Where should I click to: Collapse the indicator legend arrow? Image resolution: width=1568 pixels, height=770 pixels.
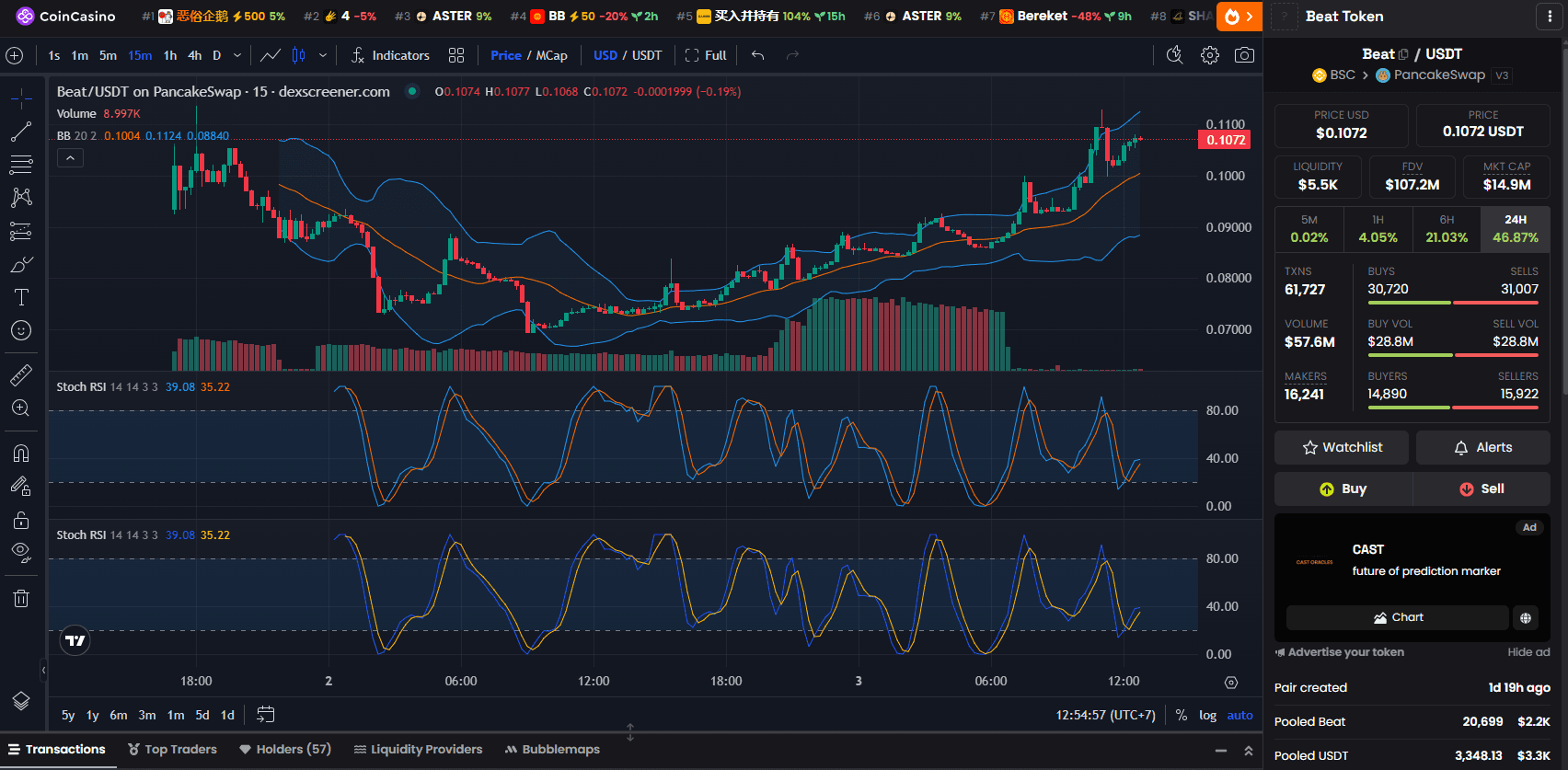click(70, 158)
